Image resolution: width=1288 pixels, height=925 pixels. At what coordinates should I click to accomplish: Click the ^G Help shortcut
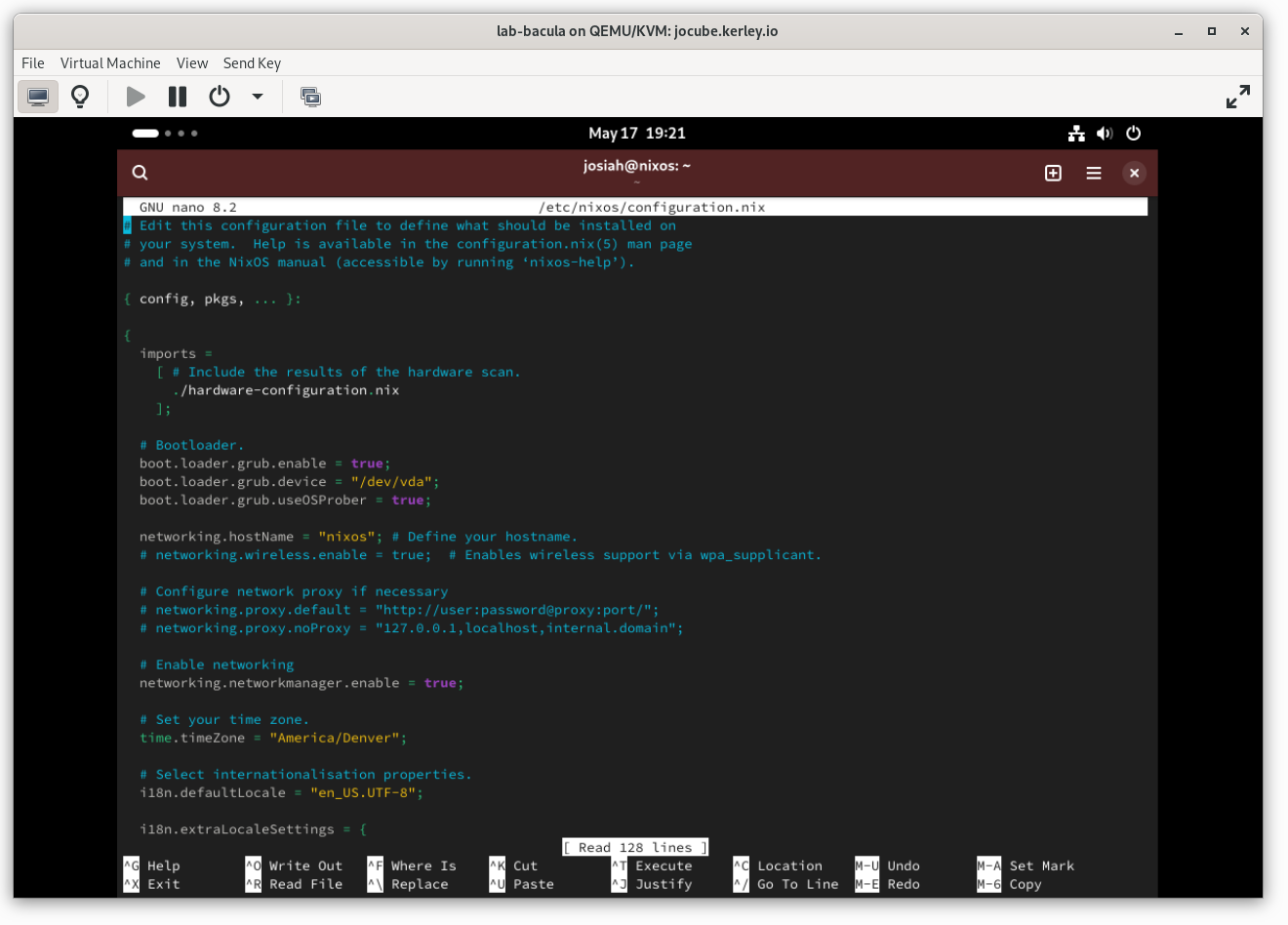(x=152, y=865)
